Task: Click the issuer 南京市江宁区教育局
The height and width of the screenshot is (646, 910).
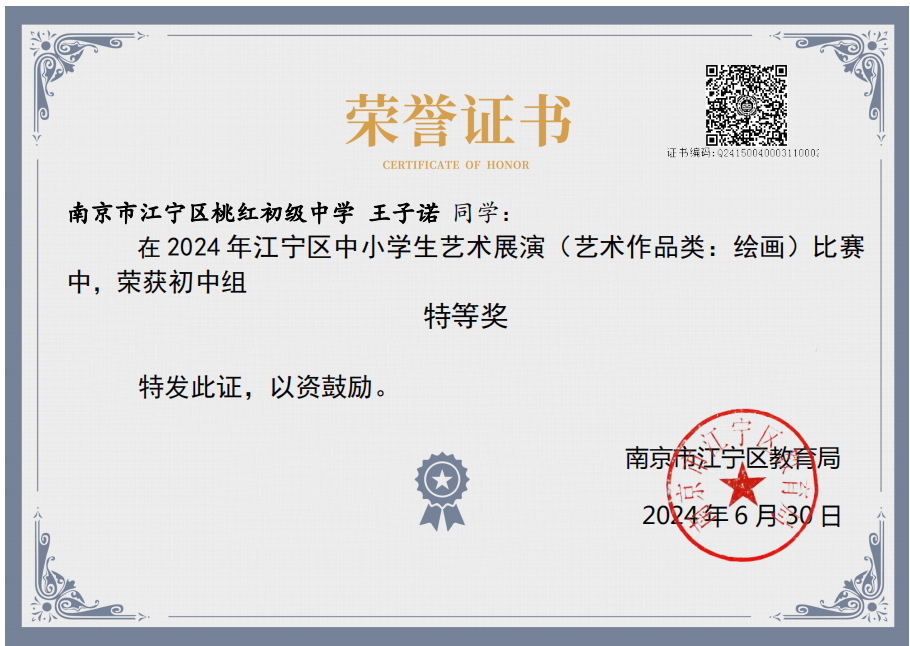Action: coord(732,458)
